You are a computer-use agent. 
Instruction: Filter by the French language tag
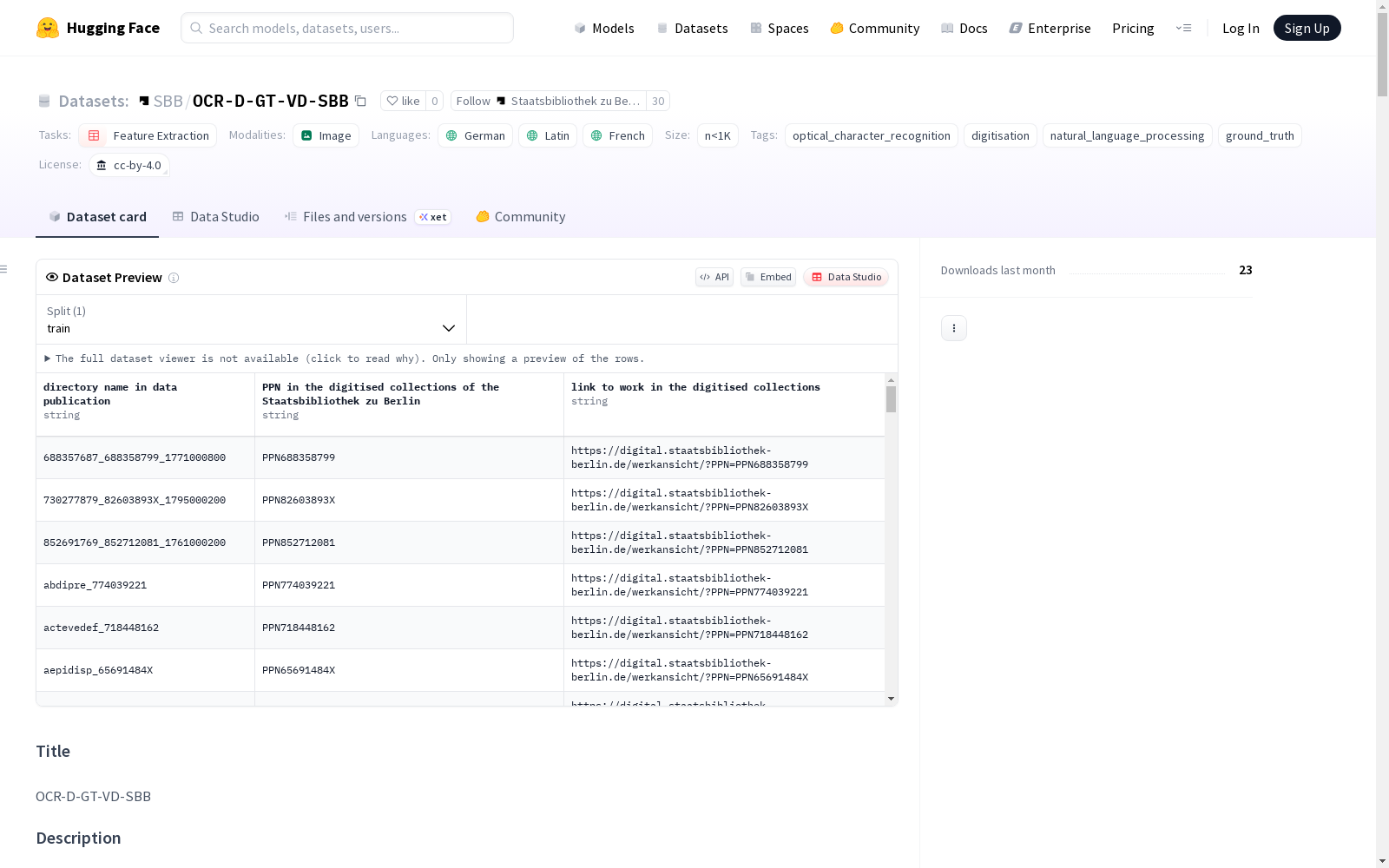618,135
